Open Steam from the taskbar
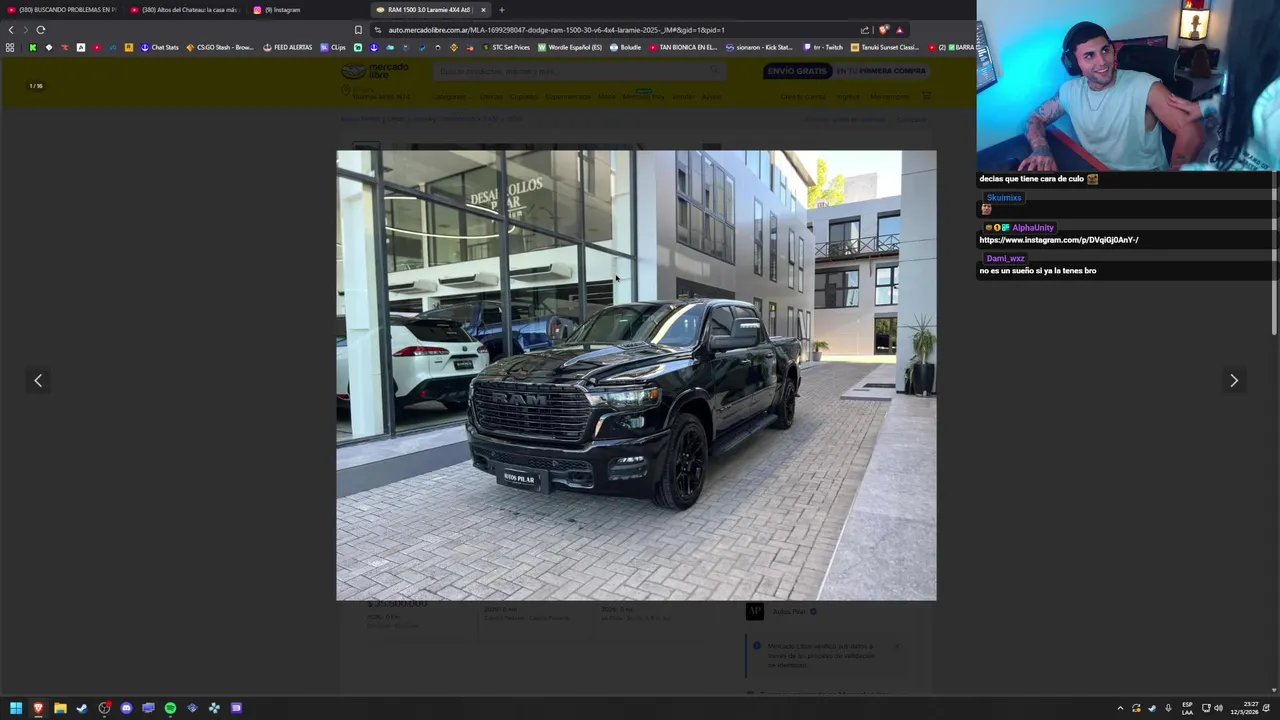Image resolution: width=1280 pixels, height=720 pixels. pos(82,708)
